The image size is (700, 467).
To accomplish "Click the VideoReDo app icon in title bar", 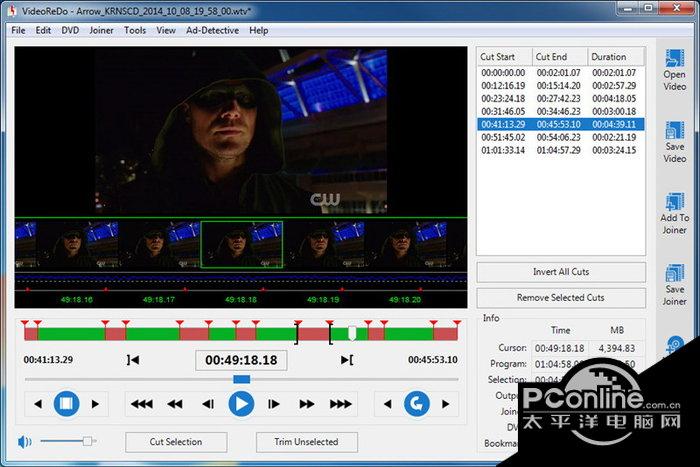I will [x=12, y=11].
